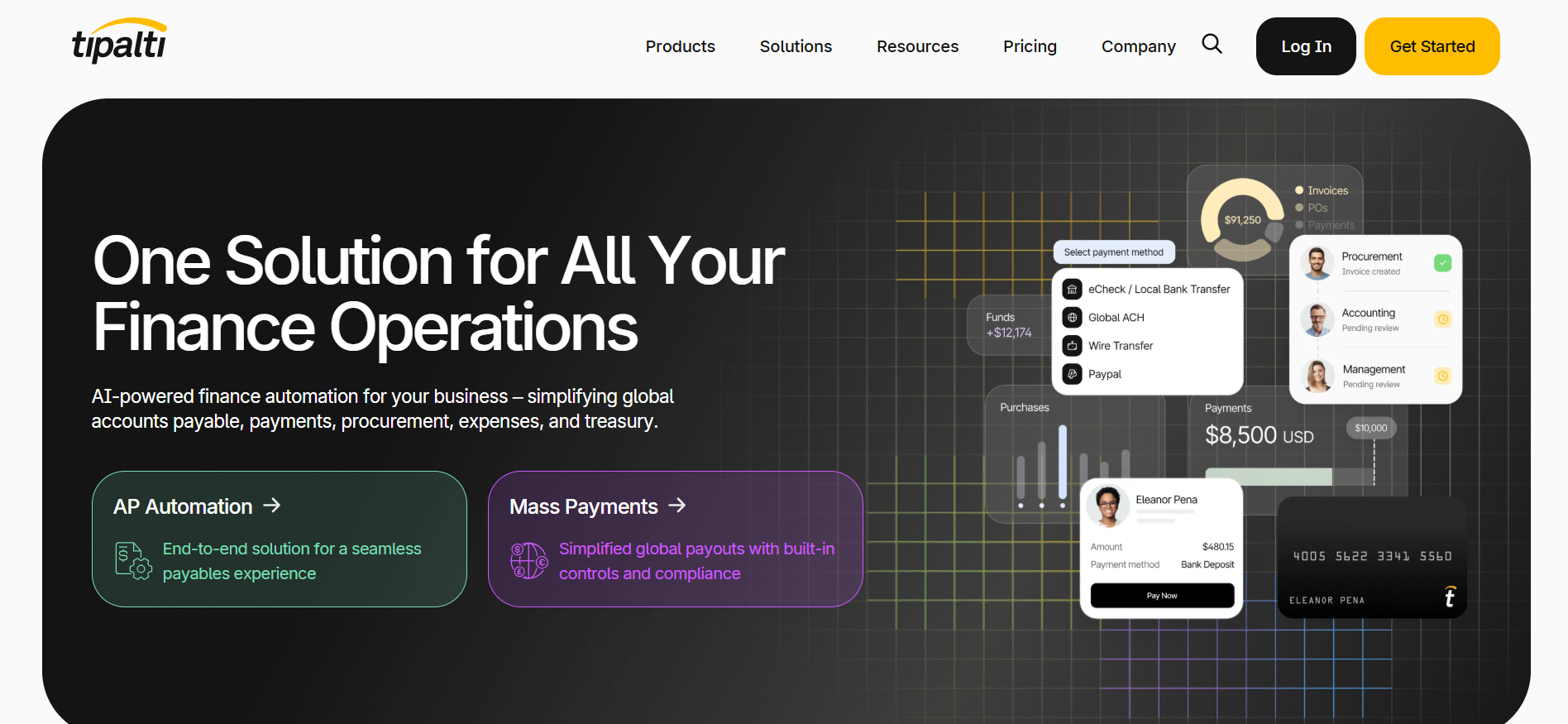Click the Paypal icon
1568x724 pixels.
pyautogui.click(x=1072, y=374)
